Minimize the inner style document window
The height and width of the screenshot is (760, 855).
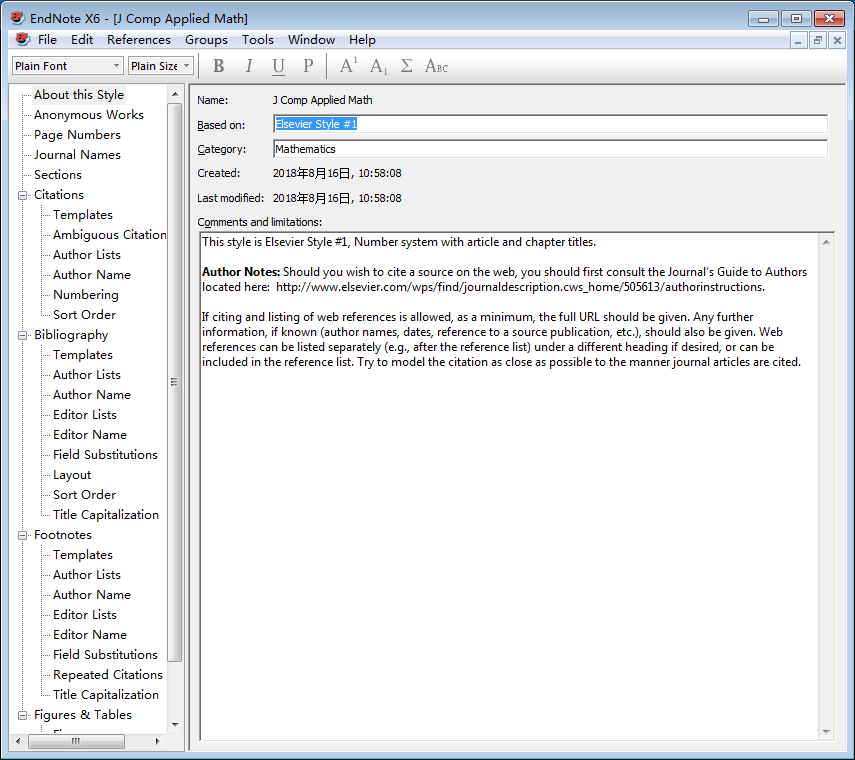coord(798,40)
